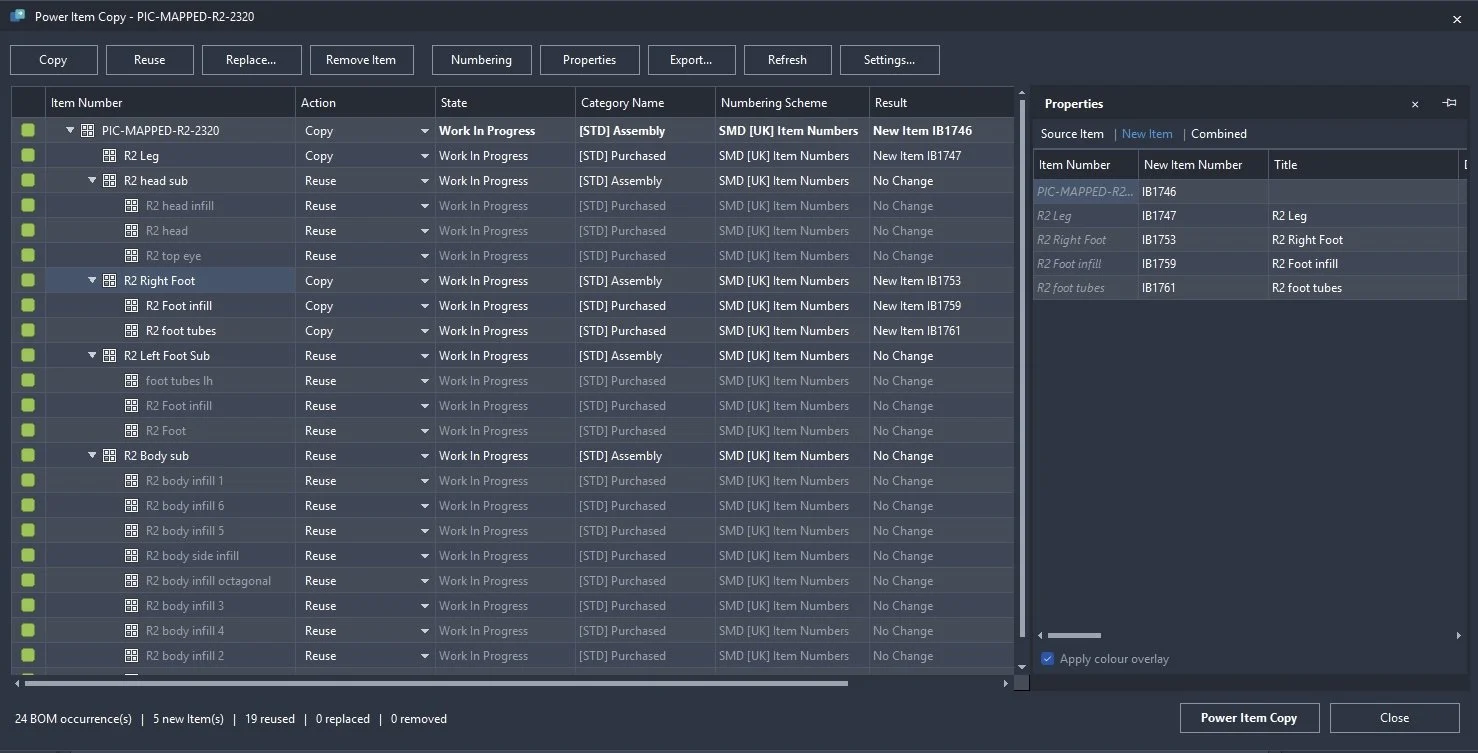The height and width of the screenshot is (753, 1478).
Task: Sort by the Category Name column header
Action: pyautogui.click(x=646, y=103)
